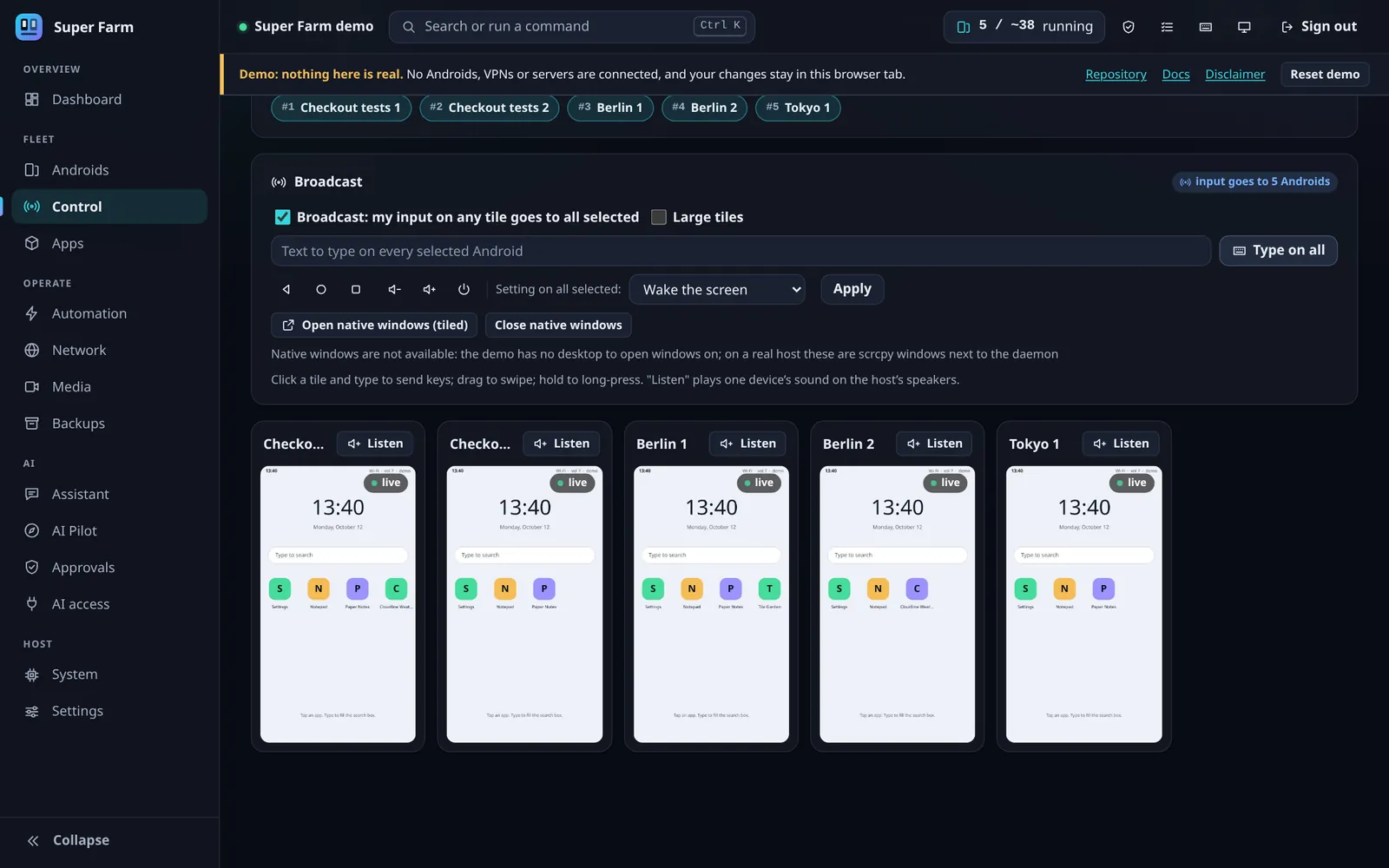Viewport: 1389px width, 868px height.
Task: Open the Backups page
Action: click(109, 424)
